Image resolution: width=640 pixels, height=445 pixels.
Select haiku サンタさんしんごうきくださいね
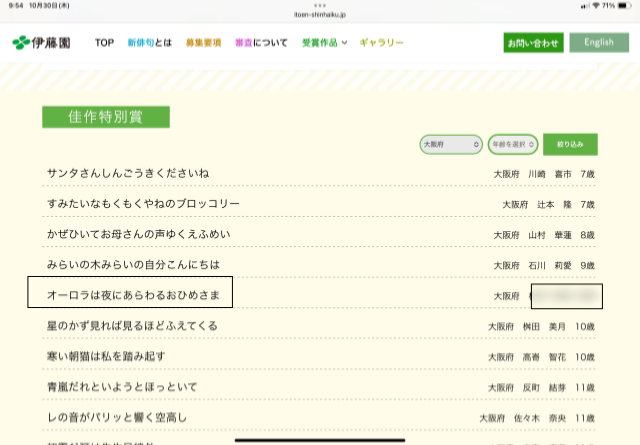point(128,173)
